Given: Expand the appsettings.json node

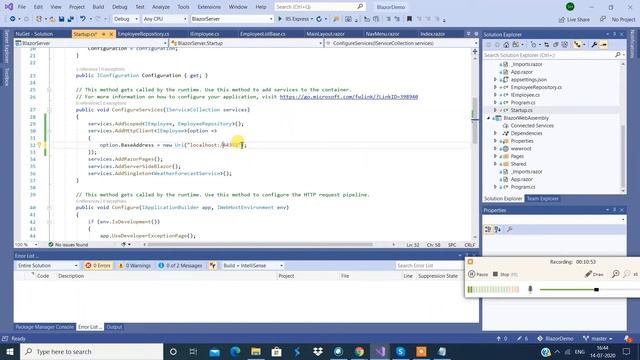Looking at the screenshot, I should 496,80.
